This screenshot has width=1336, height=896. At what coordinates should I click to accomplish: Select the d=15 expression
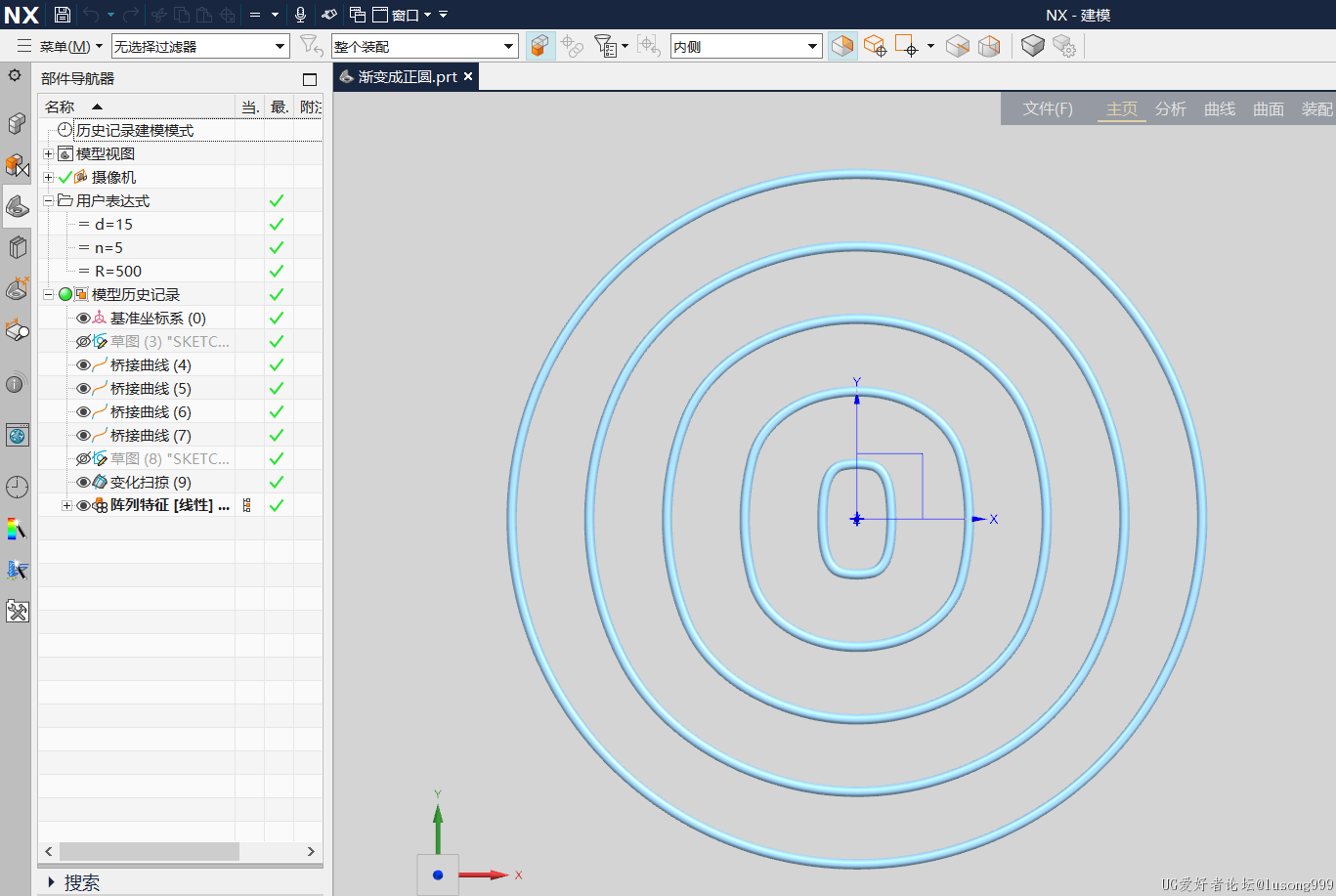pyautogui.click(x=113, y=224)
